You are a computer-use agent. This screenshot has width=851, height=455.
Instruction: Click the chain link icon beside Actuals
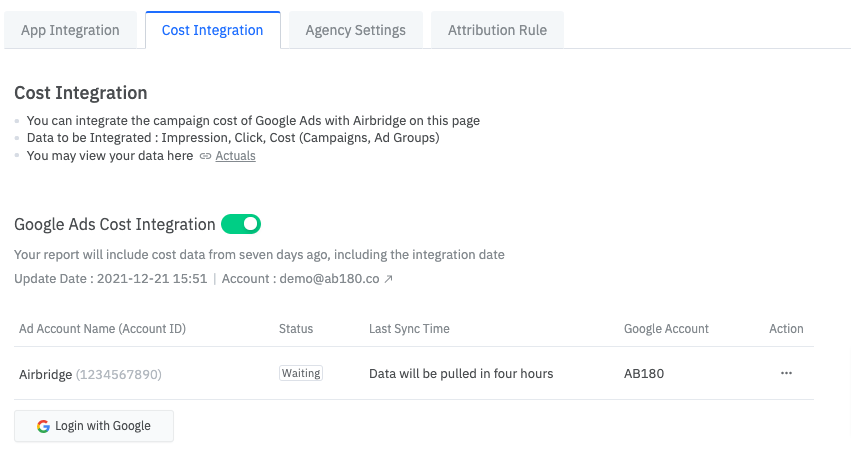pos(205,156)
